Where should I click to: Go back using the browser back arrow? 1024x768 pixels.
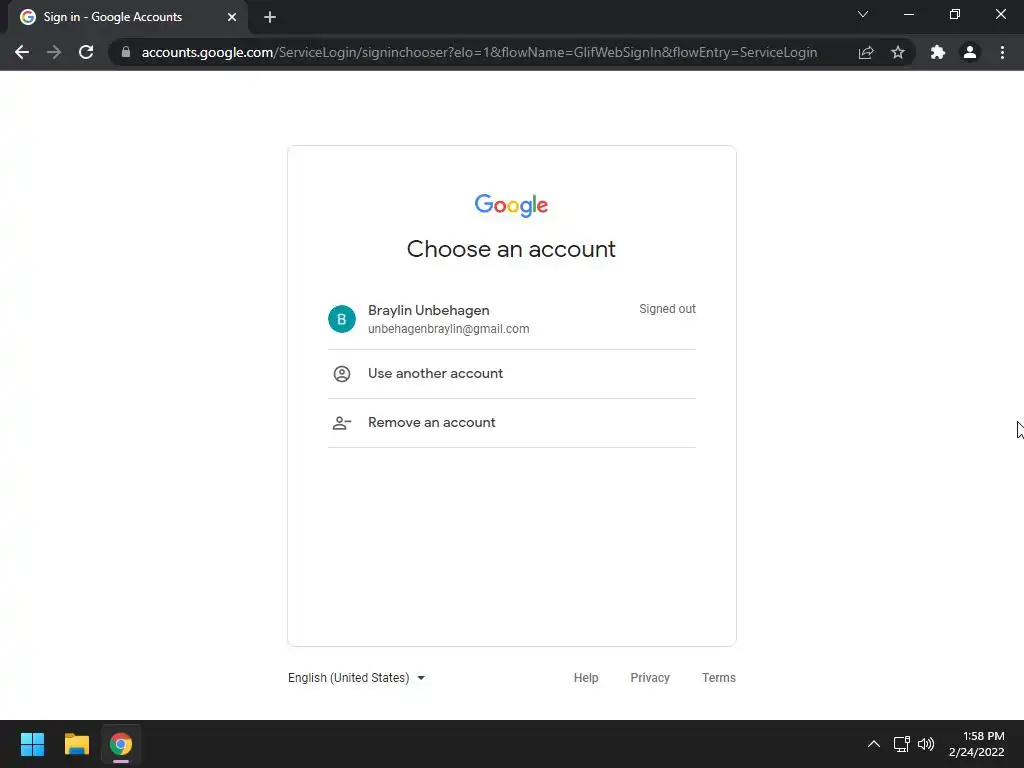point(22,52)
